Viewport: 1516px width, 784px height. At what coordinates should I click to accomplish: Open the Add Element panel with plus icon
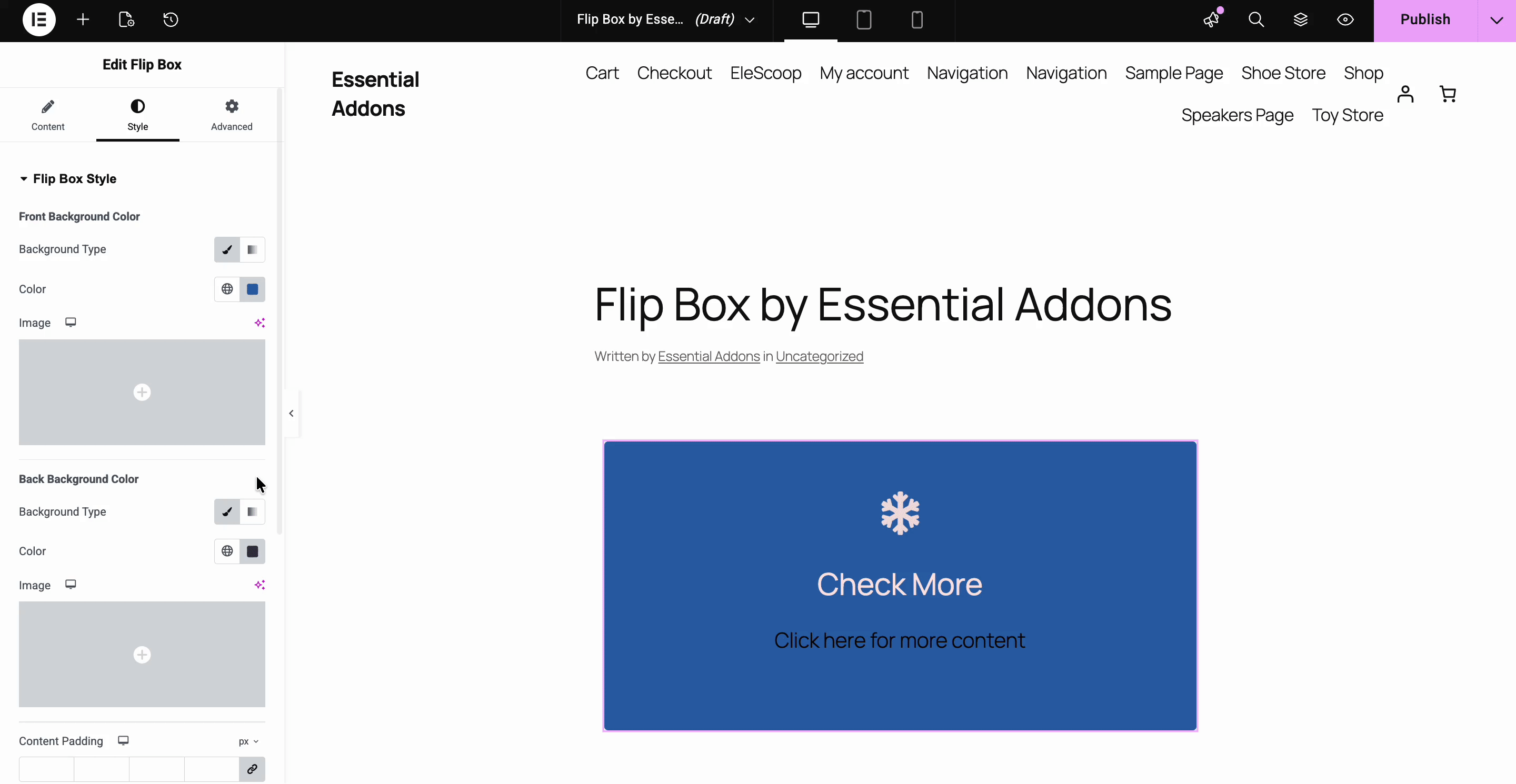[x=83, y=19]
